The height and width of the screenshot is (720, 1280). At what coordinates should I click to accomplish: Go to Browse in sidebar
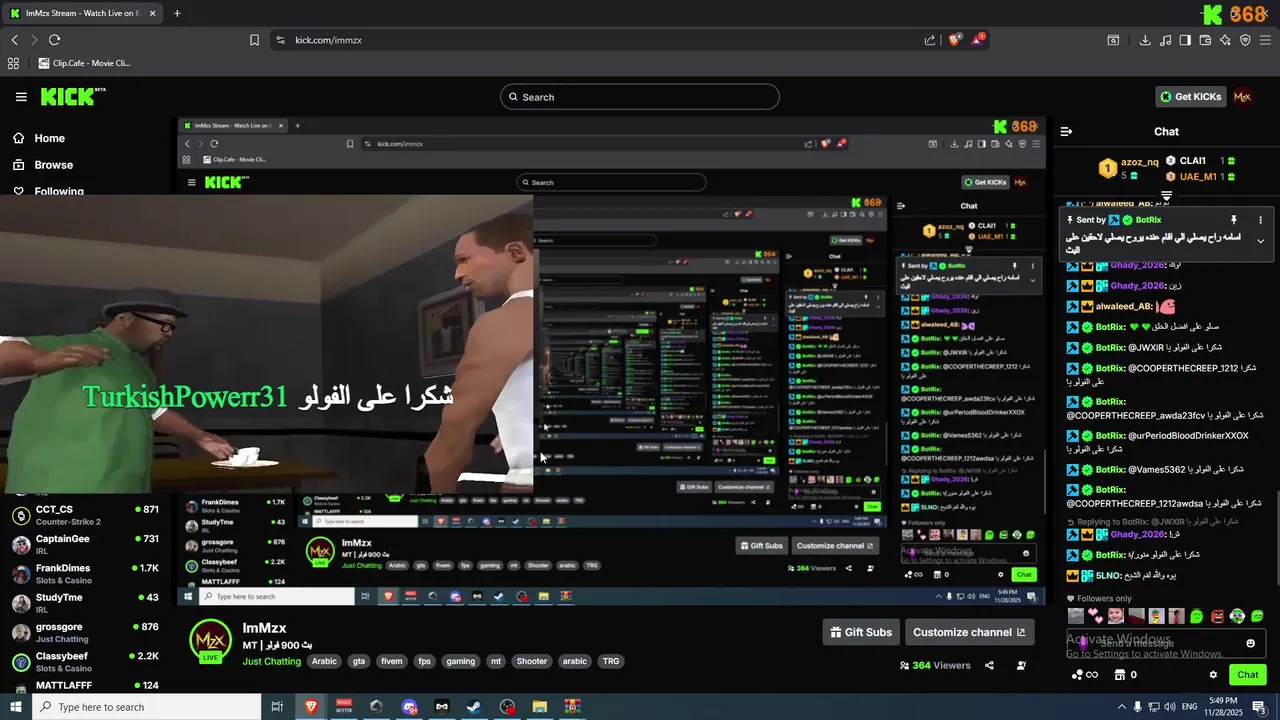click(x=43, y=165)
